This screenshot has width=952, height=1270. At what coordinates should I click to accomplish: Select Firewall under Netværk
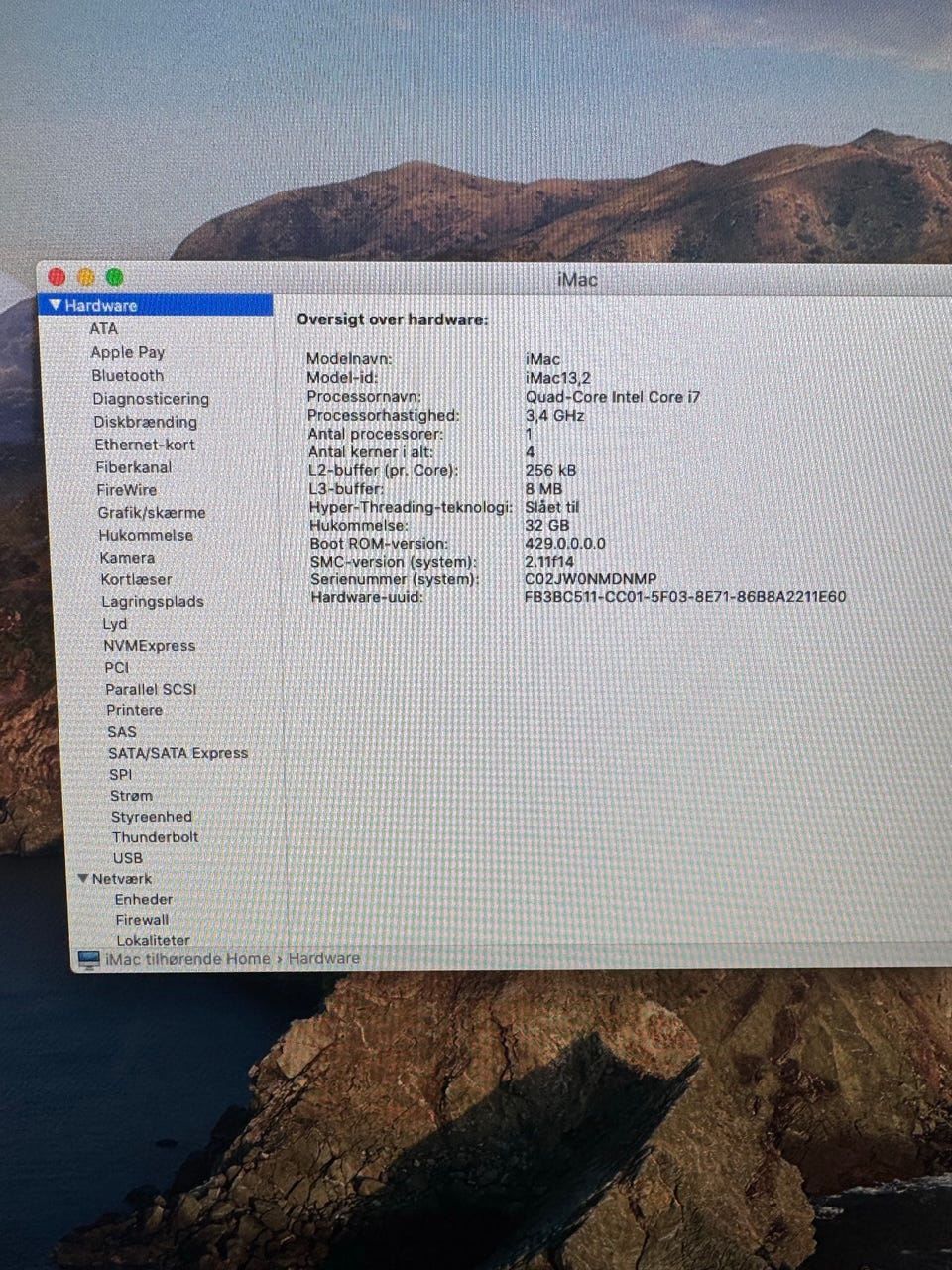pyautogui.click(x=143, y=920)
